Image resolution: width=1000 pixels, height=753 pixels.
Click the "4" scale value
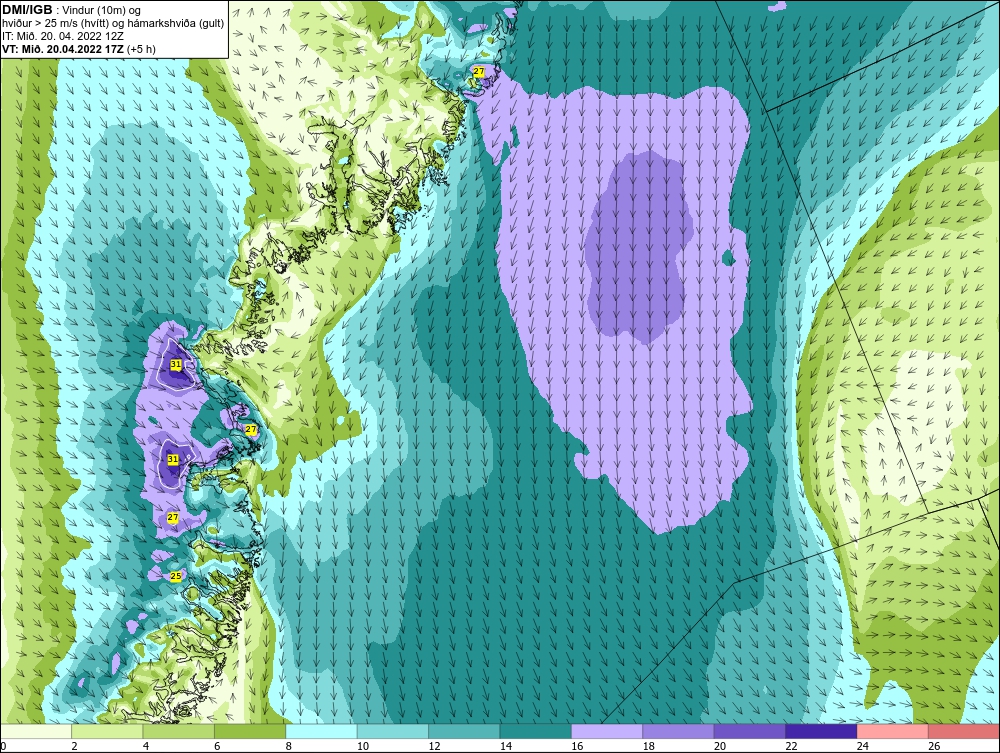[x=146, y=746]
